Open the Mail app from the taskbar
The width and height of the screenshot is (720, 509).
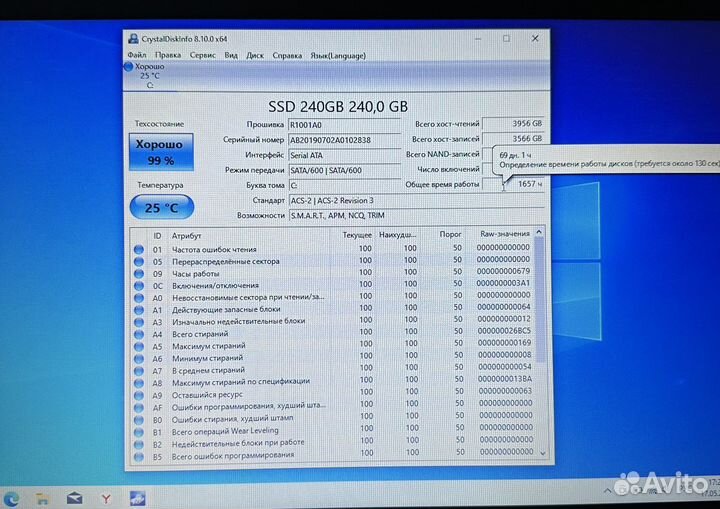pyautogui.click(x=74, y=498)
